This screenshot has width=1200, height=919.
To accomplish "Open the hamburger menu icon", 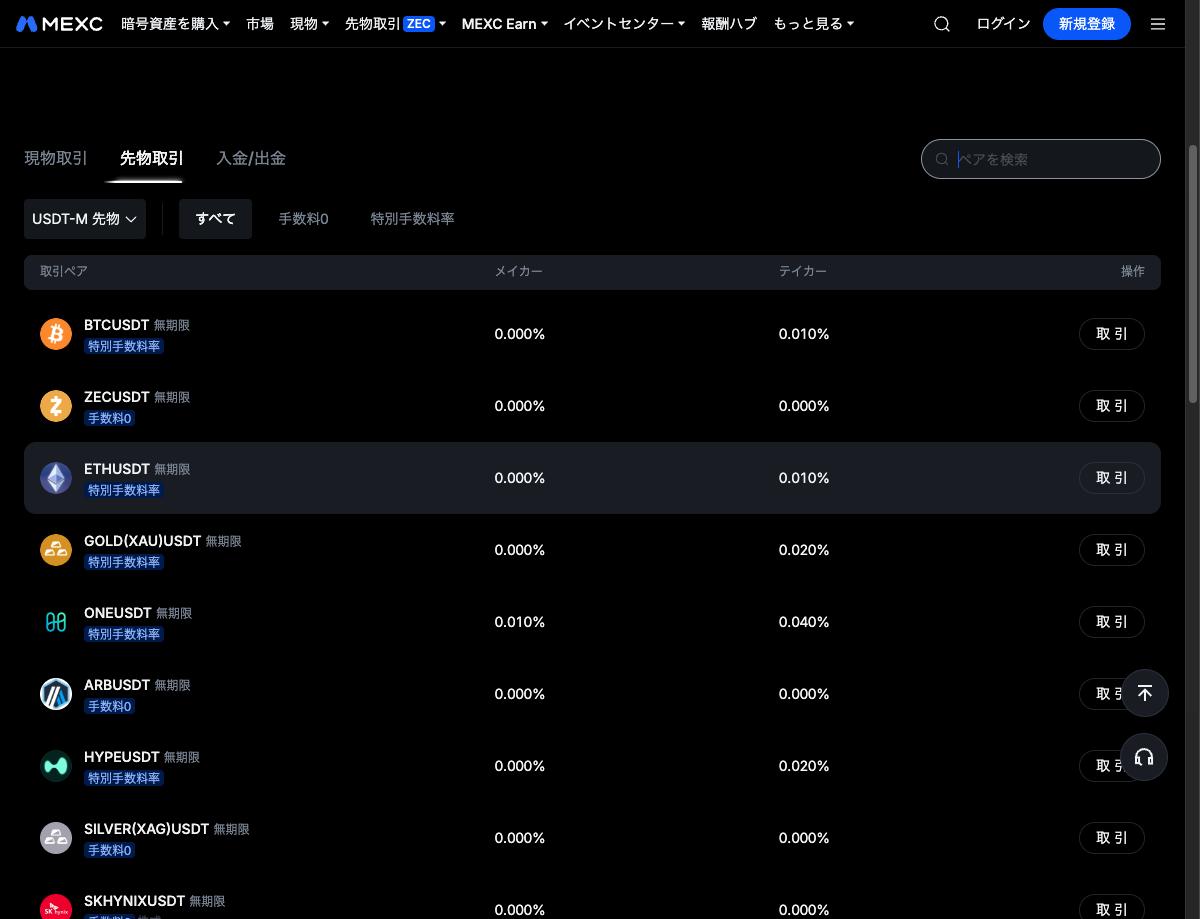I will click(x=1158, y=24).
